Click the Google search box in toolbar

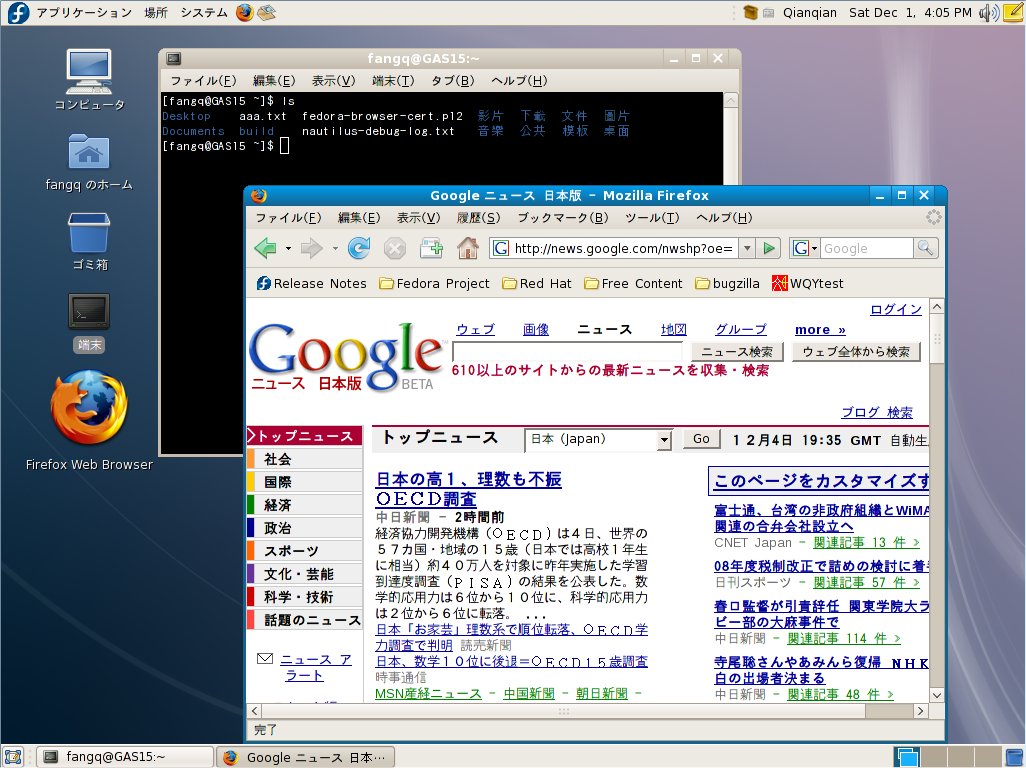(866, 249)
